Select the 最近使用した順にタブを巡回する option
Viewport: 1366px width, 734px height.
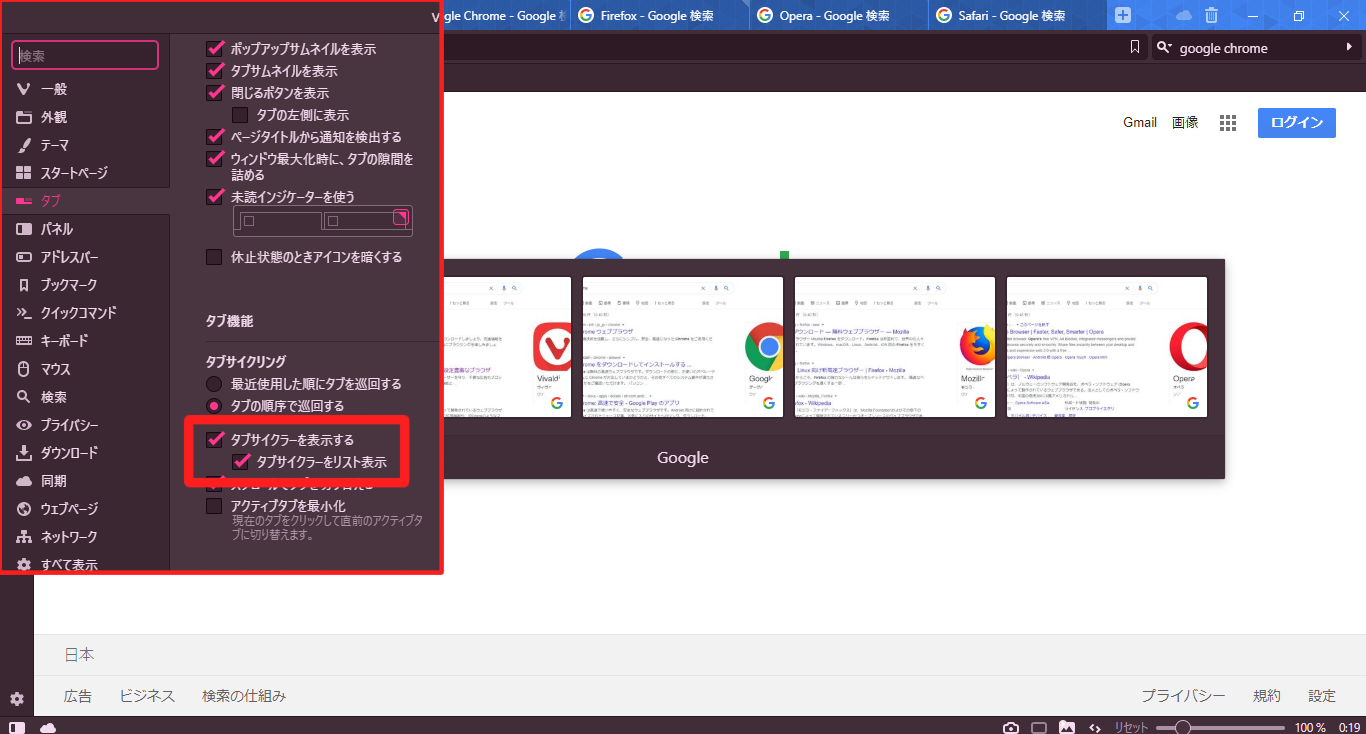click(214, 383)
